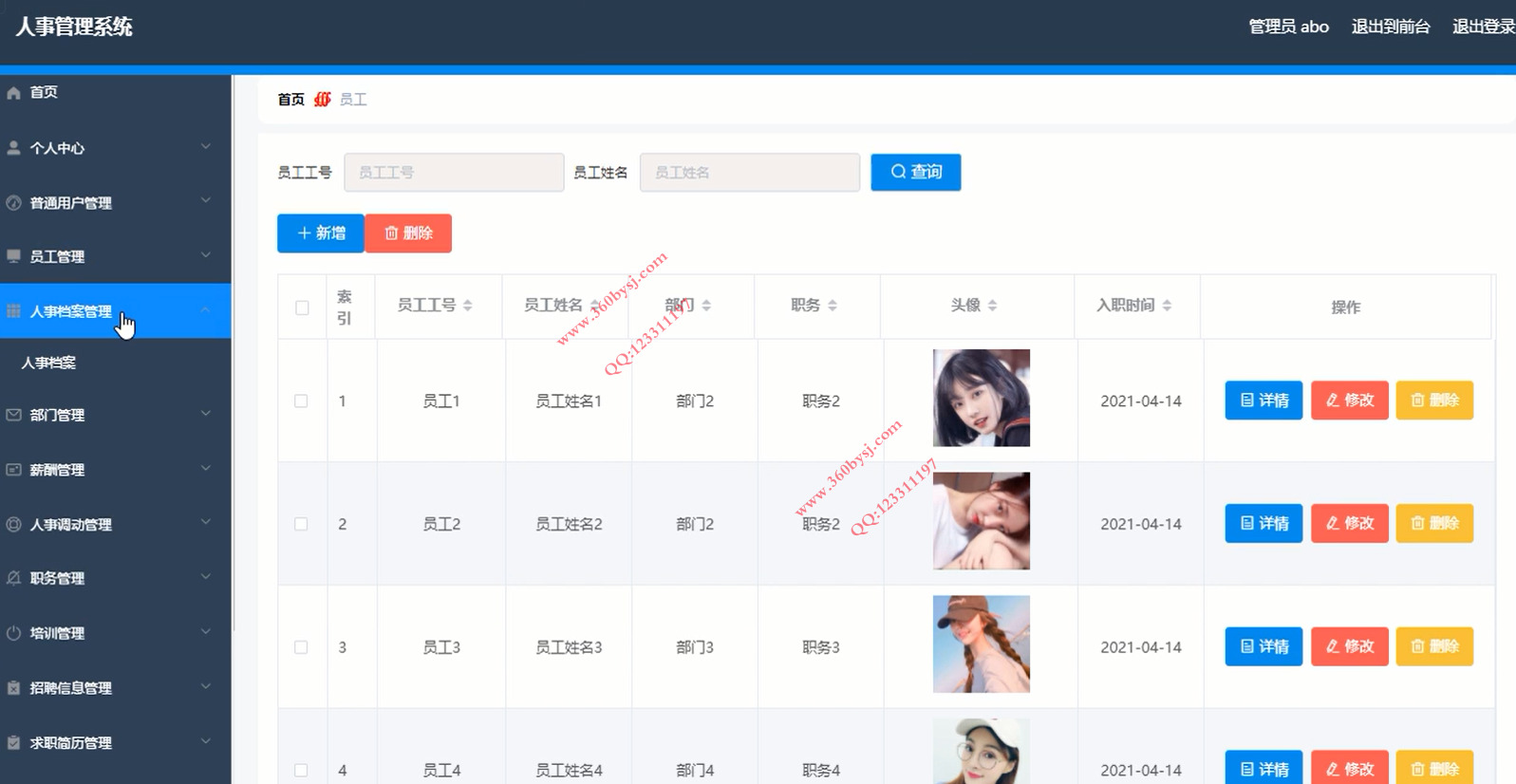This screenshot has height=784, width=1516.
Task: Expand the 人事调动管理 chevron
Action: coord(206,523)
